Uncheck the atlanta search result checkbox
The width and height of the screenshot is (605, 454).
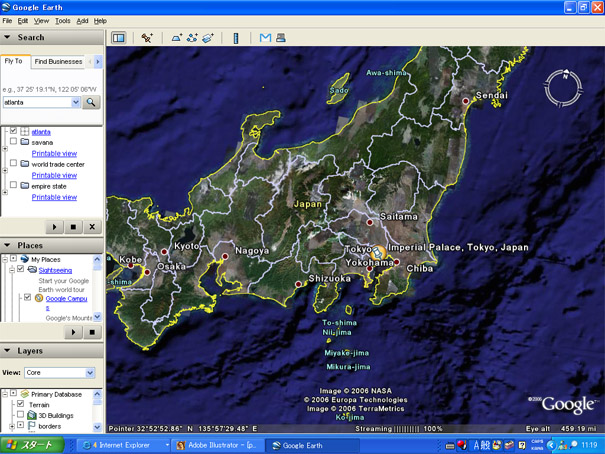(x=14, y=131)
